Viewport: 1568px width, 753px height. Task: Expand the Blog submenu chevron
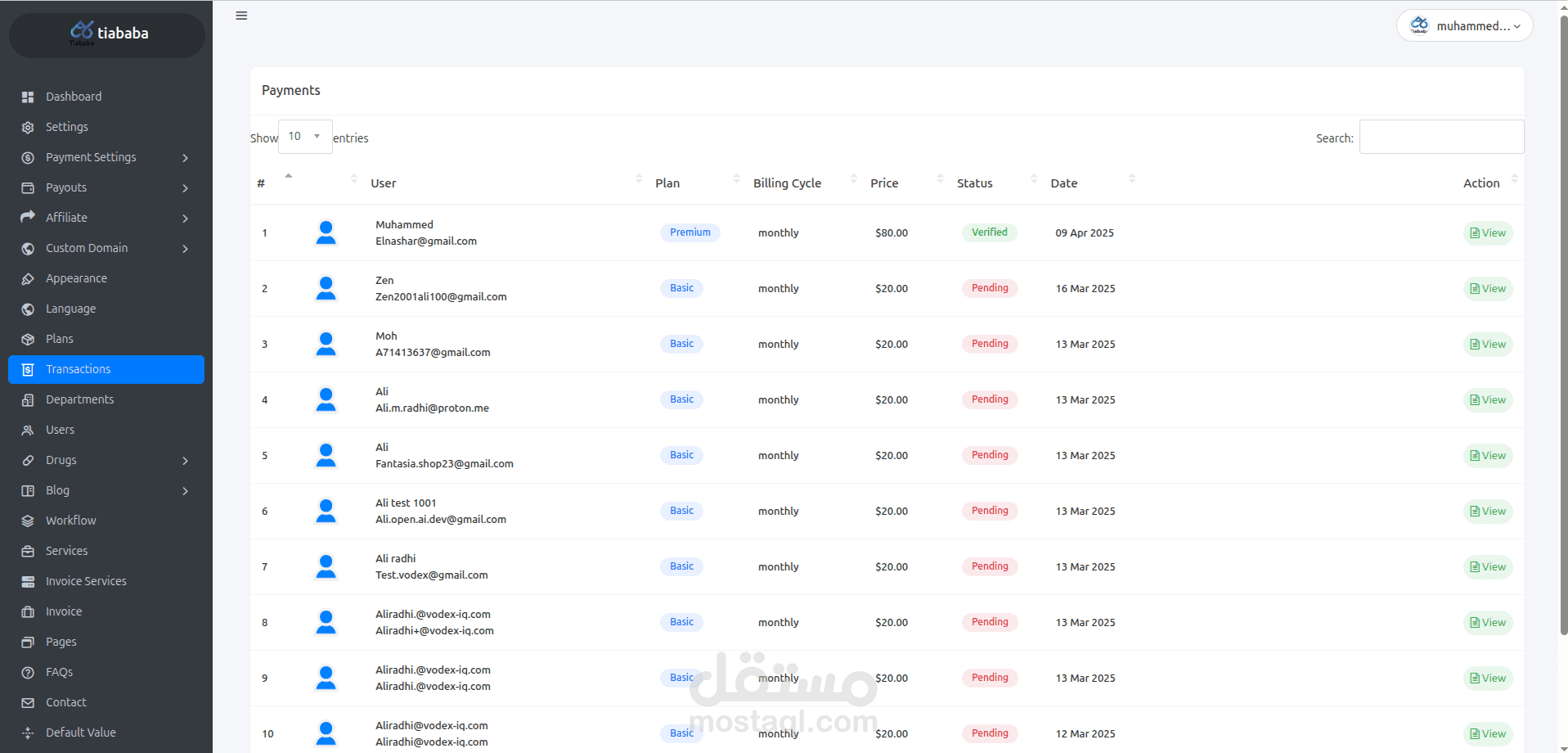pyautogui.click(x=186, y=491)
